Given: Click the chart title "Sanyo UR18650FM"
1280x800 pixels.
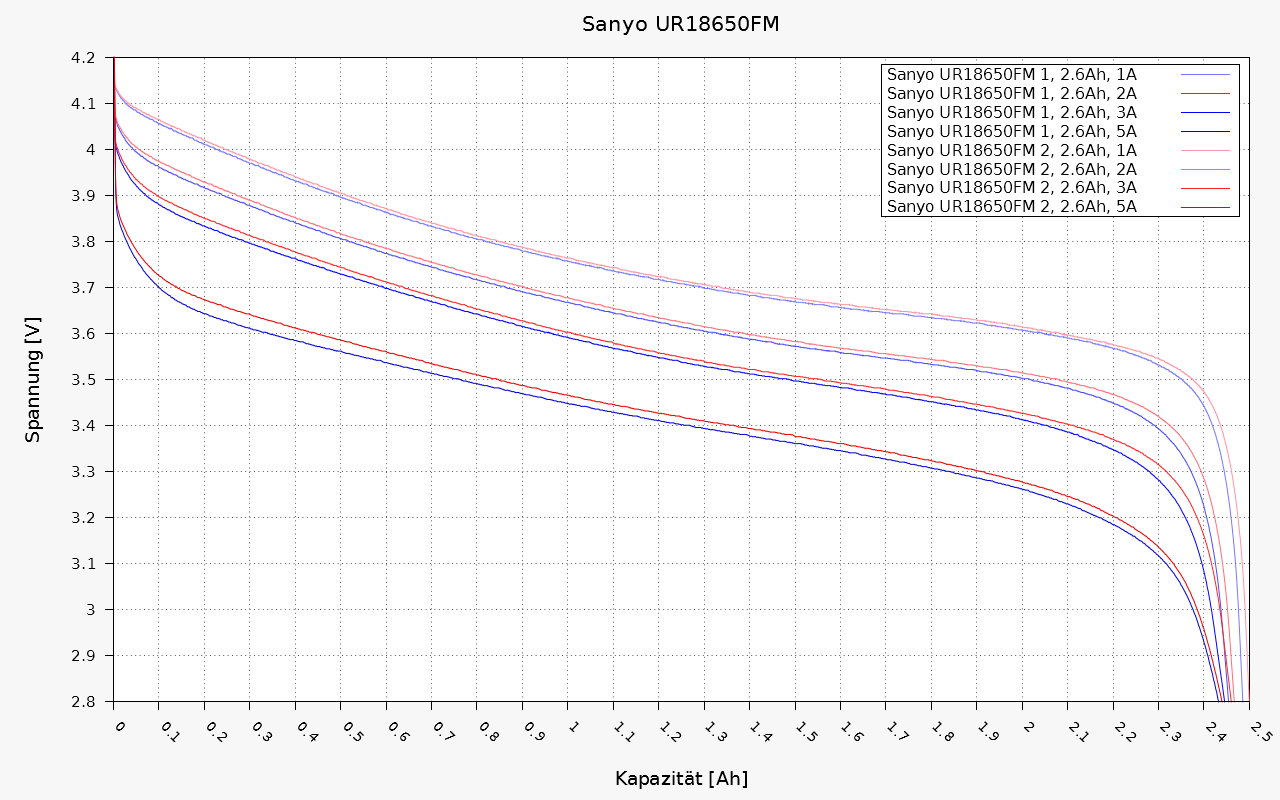Looking at the screenshot, I should (x=681, y=24).
